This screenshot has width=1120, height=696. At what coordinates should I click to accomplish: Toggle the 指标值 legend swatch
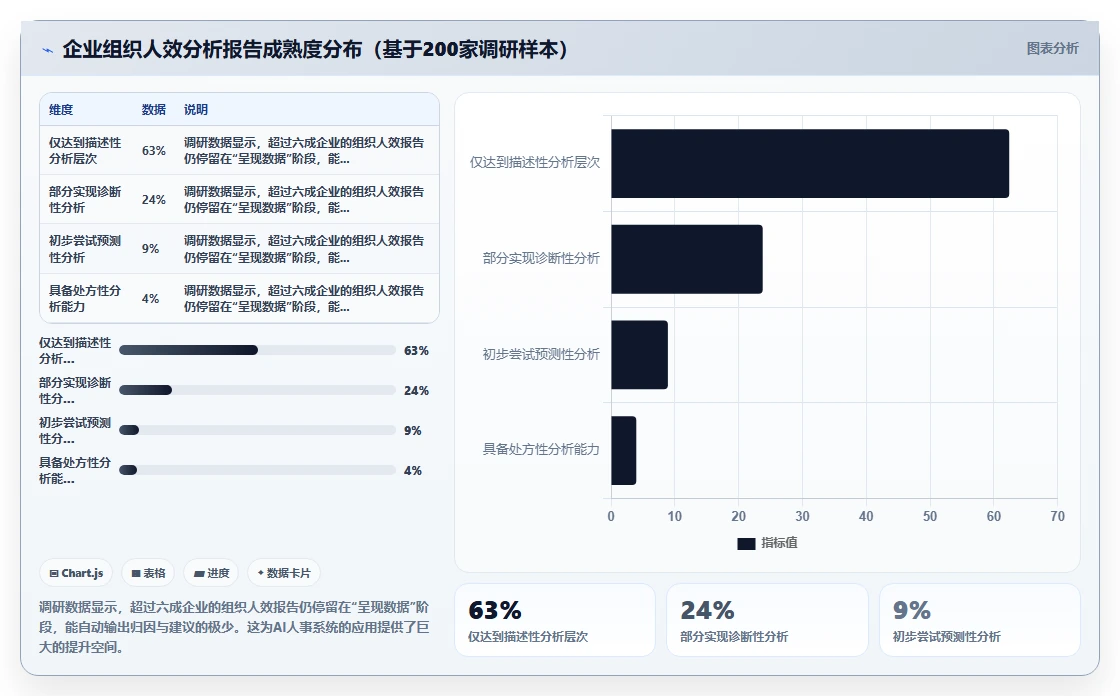click(x=746, y=544)
